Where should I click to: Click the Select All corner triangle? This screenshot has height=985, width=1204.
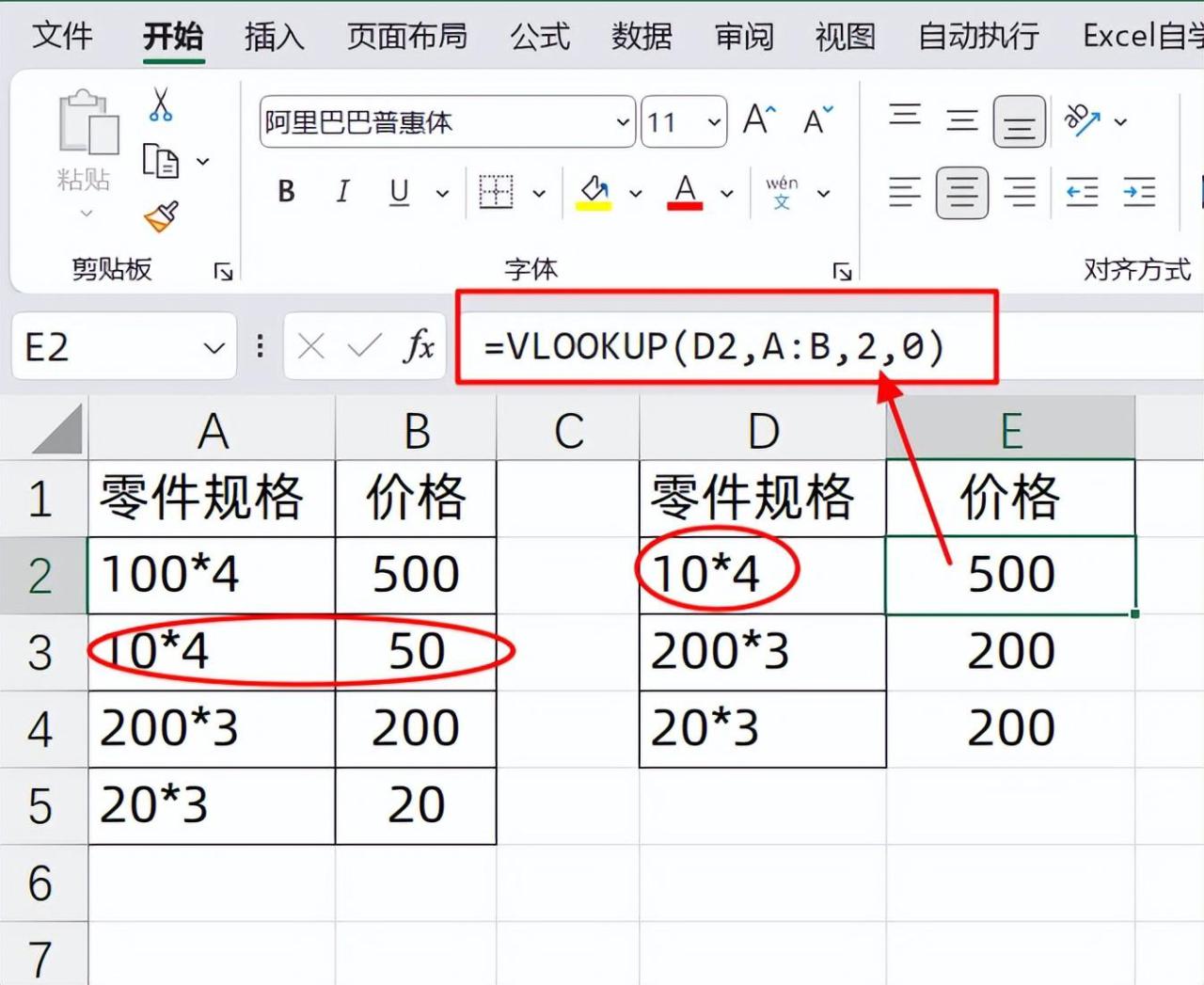(56, 429)
